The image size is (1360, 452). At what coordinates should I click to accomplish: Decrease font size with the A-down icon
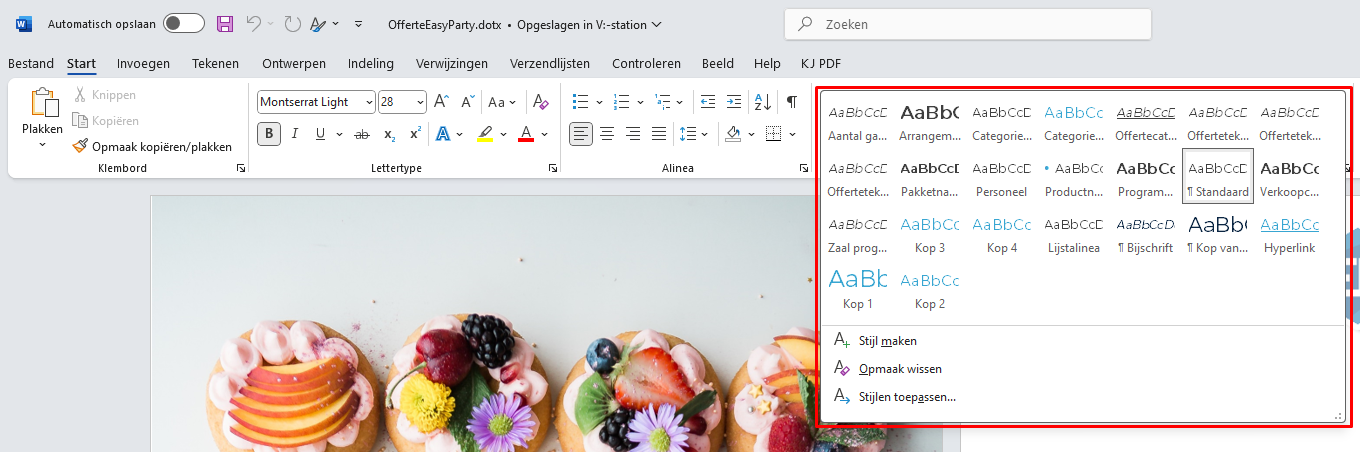pyautogui.click(x=467, y=102)
